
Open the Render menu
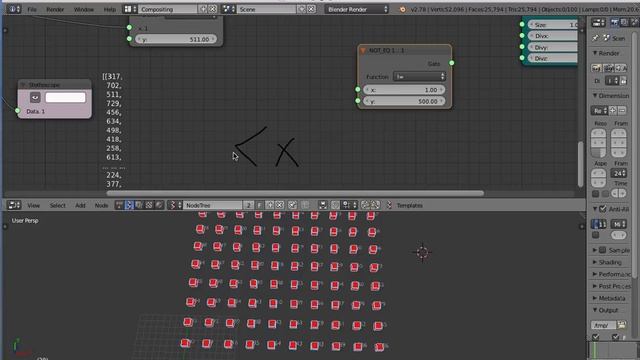55,9
